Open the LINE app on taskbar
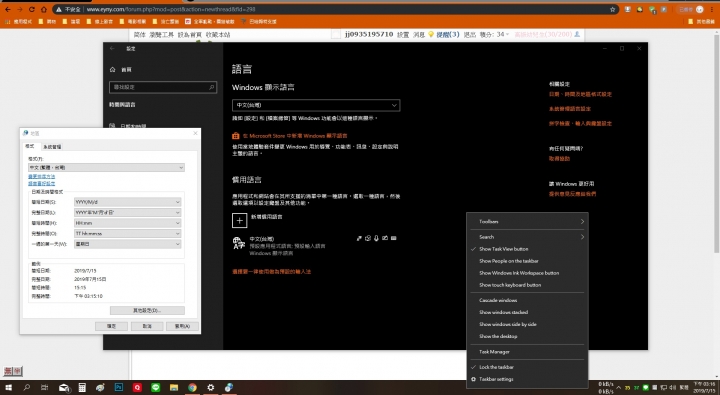This screenshot has height=395, width=720. pos(156,388)
